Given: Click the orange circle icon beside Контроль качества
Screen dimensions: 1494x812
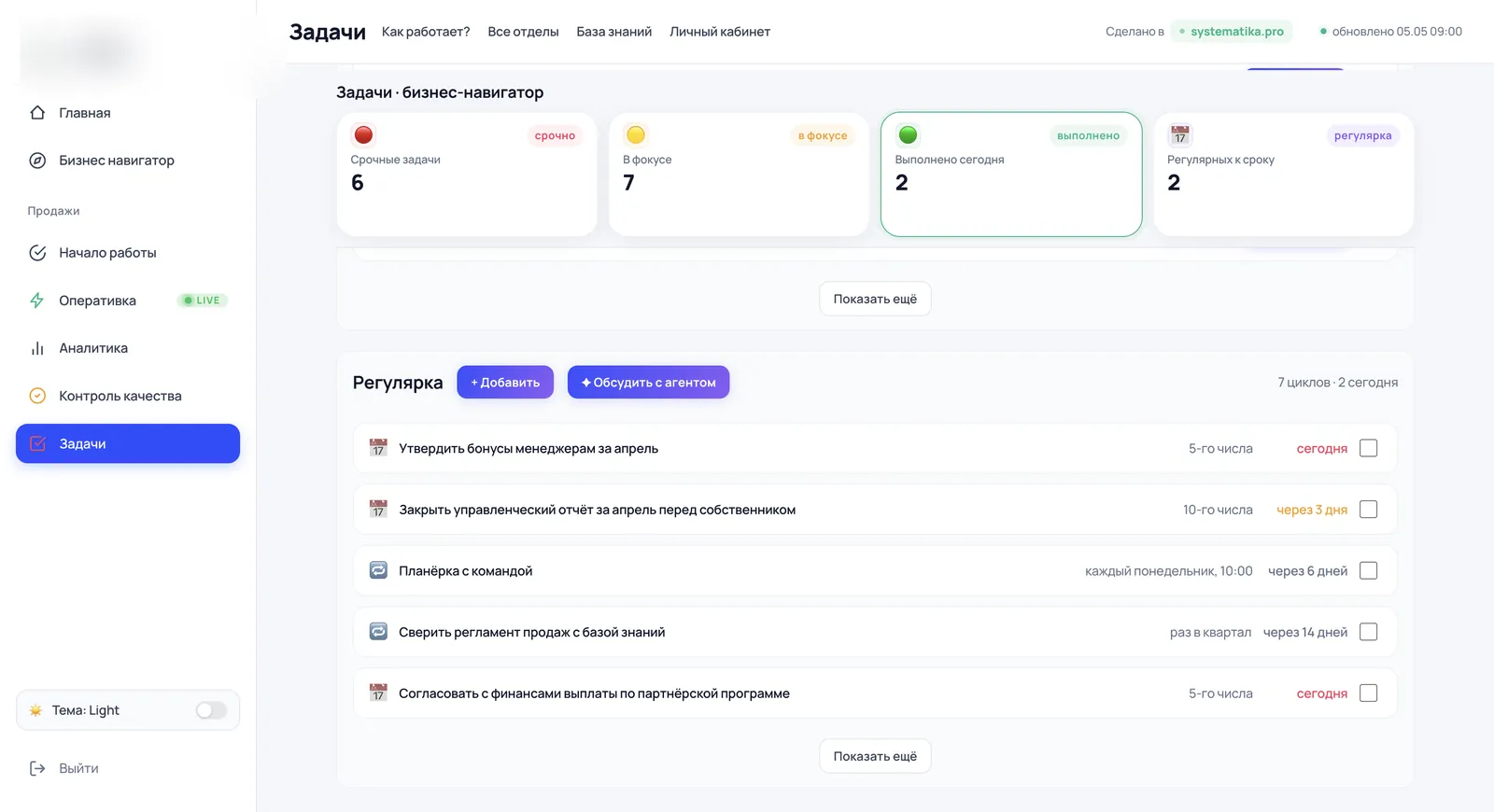Looking at the screenshot, I should click(x=37, y=396).
